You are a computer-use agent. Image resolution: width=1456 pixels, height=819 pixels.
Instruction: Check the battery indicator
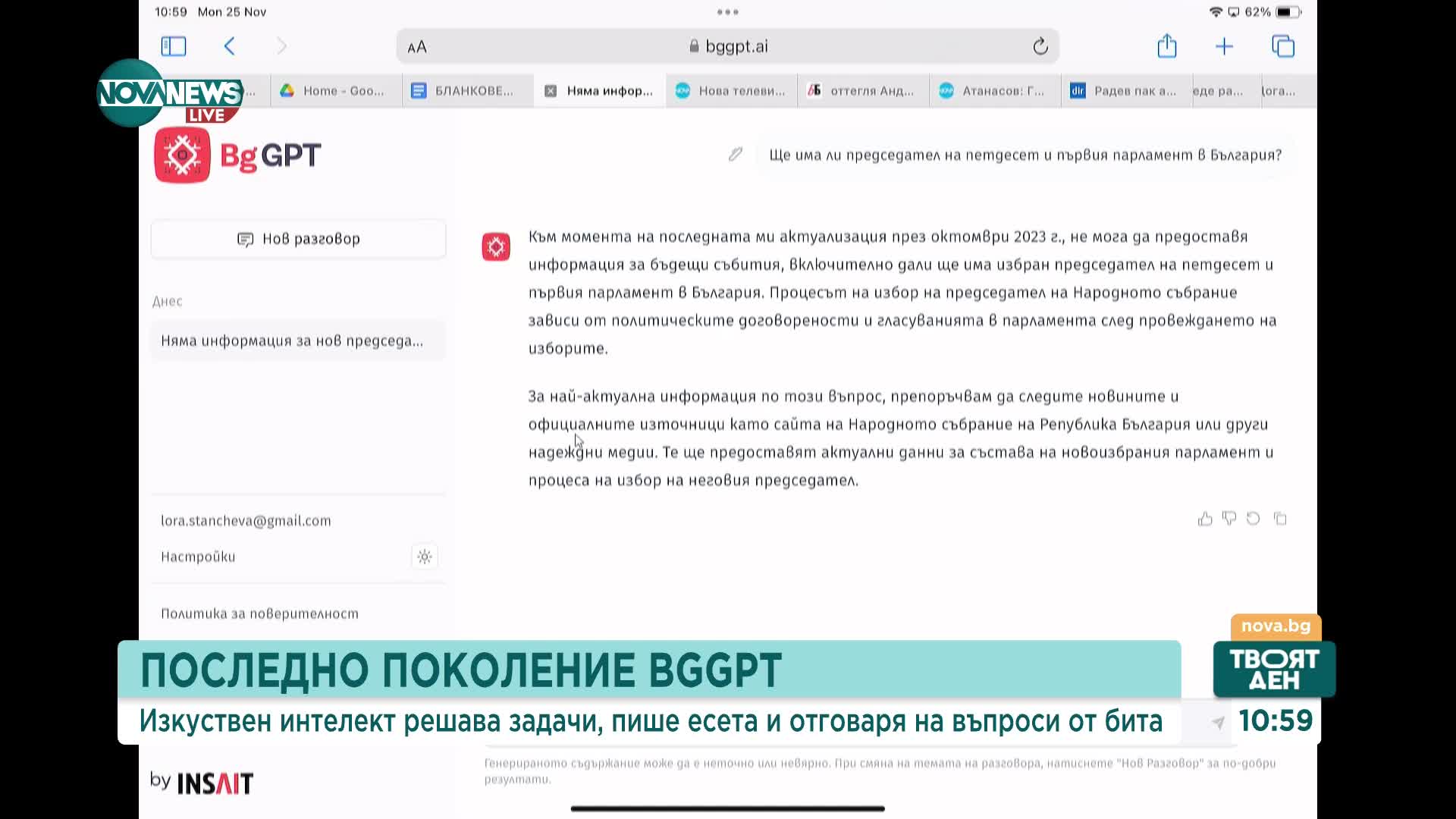click(x=1289, y=12)
